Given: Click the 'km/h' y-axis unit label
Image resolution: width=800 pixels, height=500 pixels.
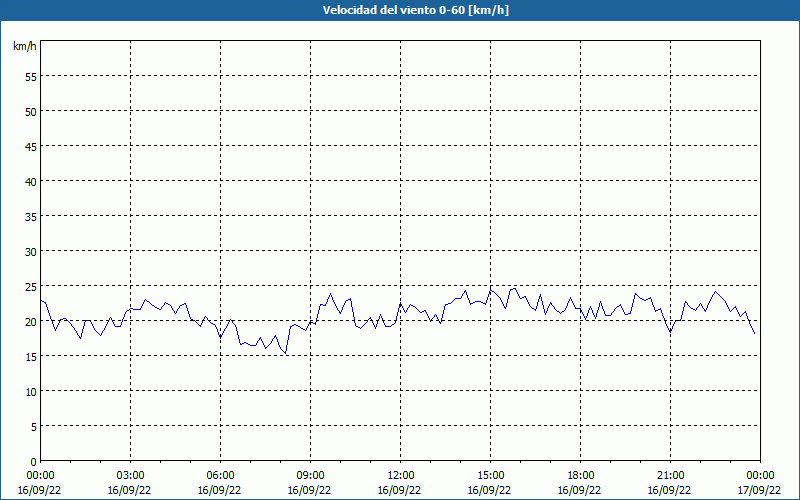Looking at the screenshot, I should pos(24,46).
